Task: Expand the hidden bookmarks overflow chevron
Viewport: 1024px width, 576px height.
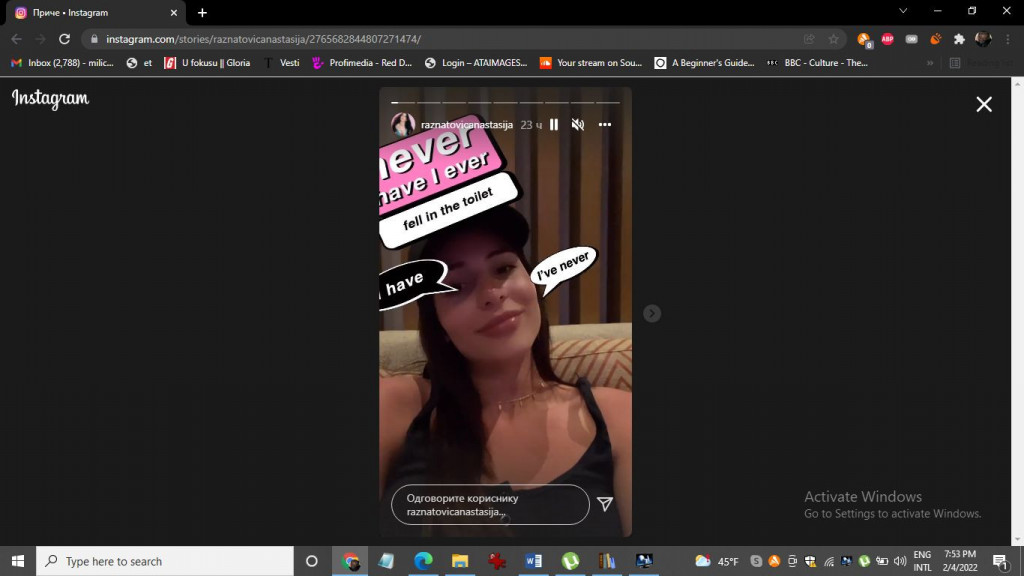Action: click(x=930, y=62)
